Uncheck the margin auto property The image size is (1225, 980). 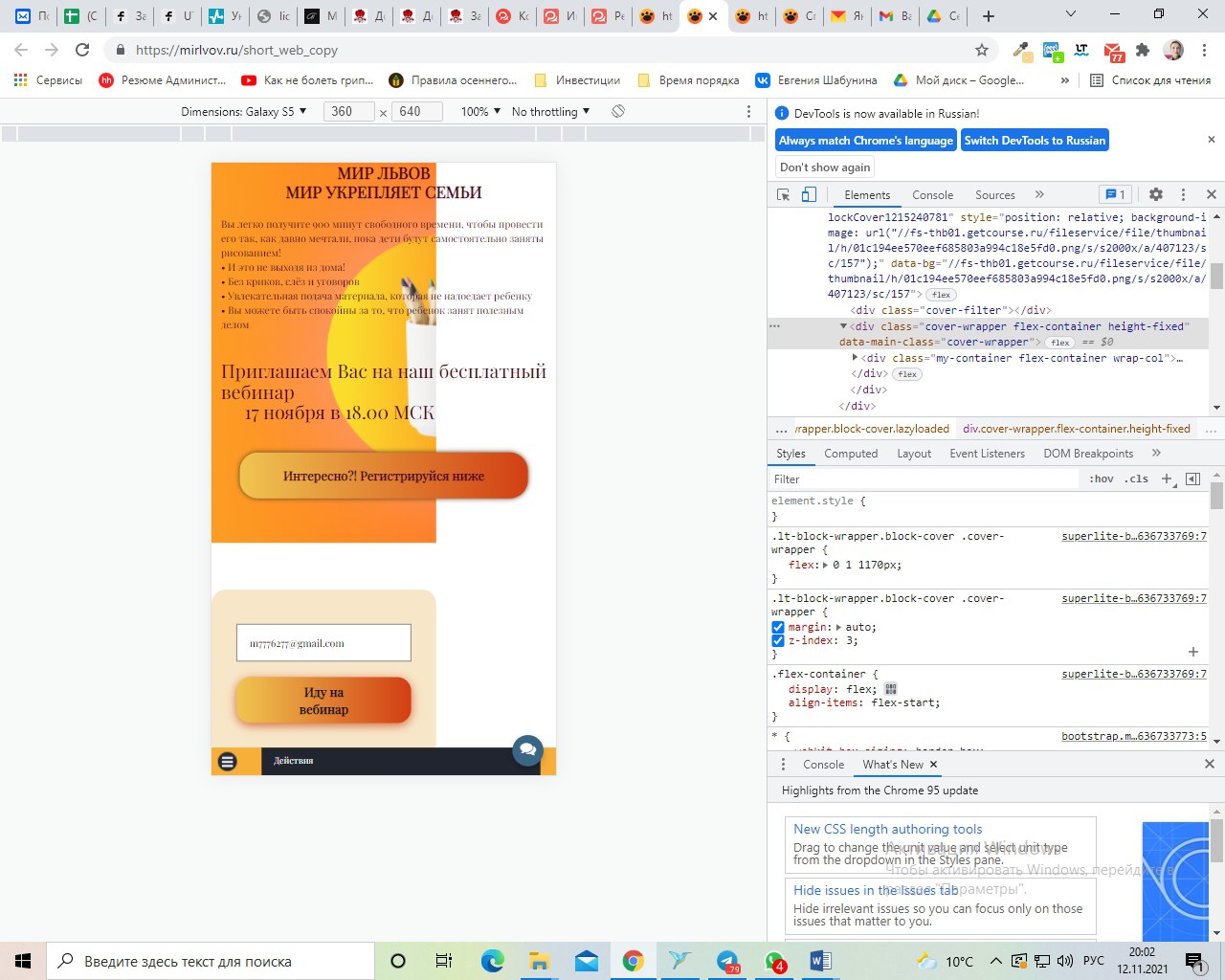coord(778,627)
